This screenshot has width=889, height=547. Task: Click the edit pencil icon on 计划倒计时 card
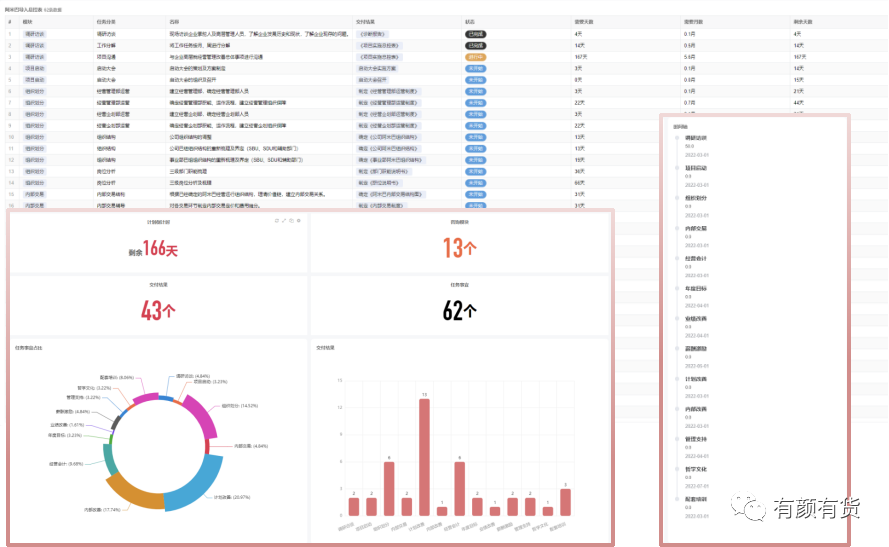[x=285, y=221]
